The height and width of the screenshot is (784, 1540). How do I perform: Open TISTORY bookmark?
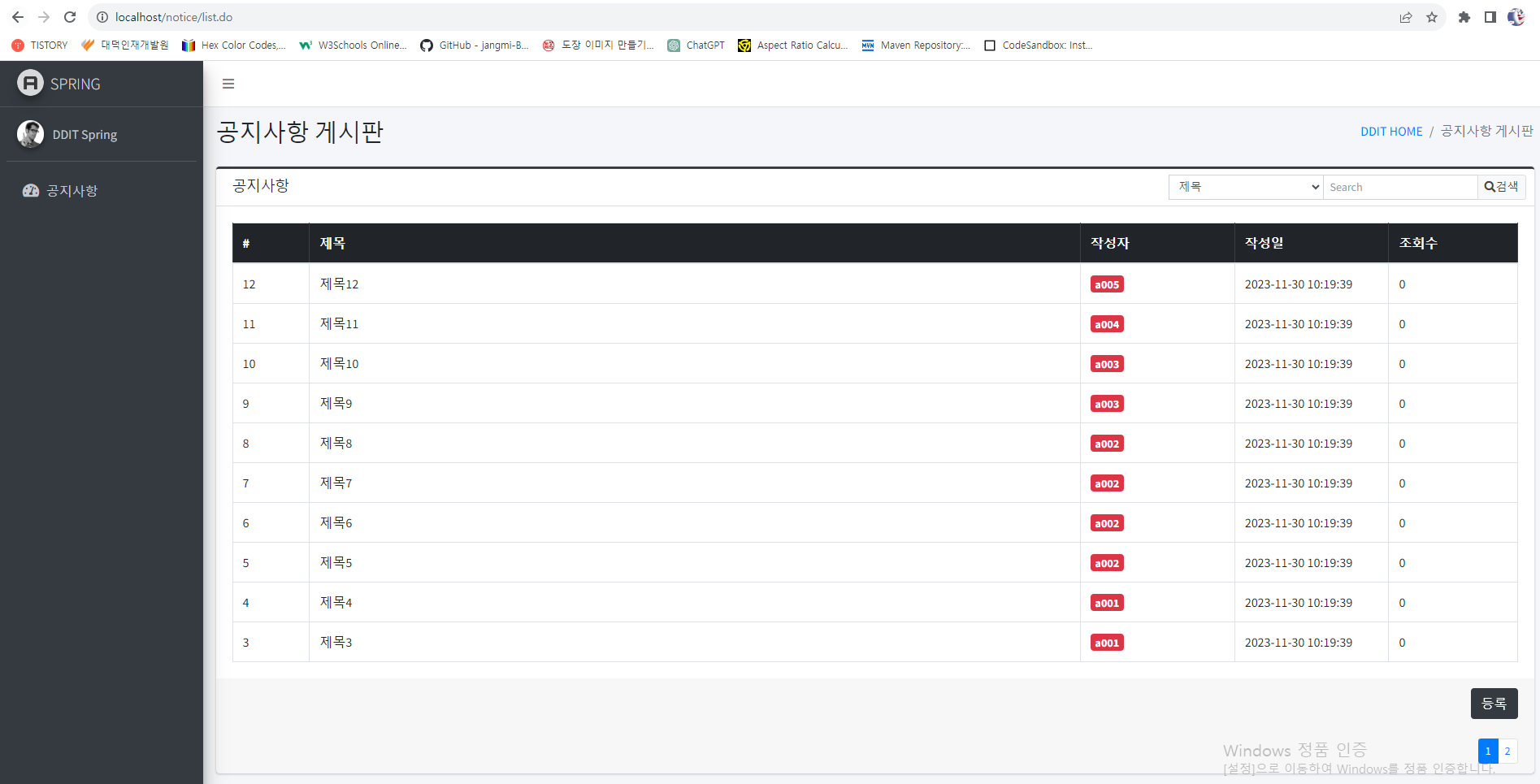[40, 45]
